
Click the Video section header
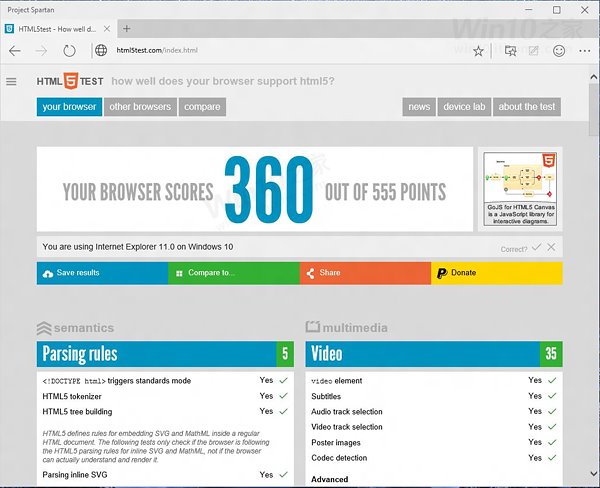[x=434, y=354]
